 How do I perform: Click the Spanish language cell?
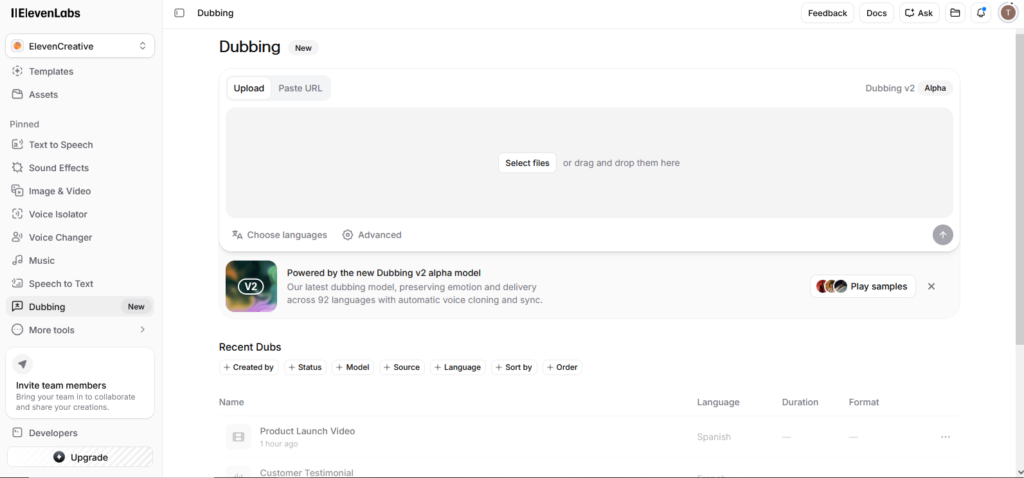pyautogui.click(x=714, y=437)
